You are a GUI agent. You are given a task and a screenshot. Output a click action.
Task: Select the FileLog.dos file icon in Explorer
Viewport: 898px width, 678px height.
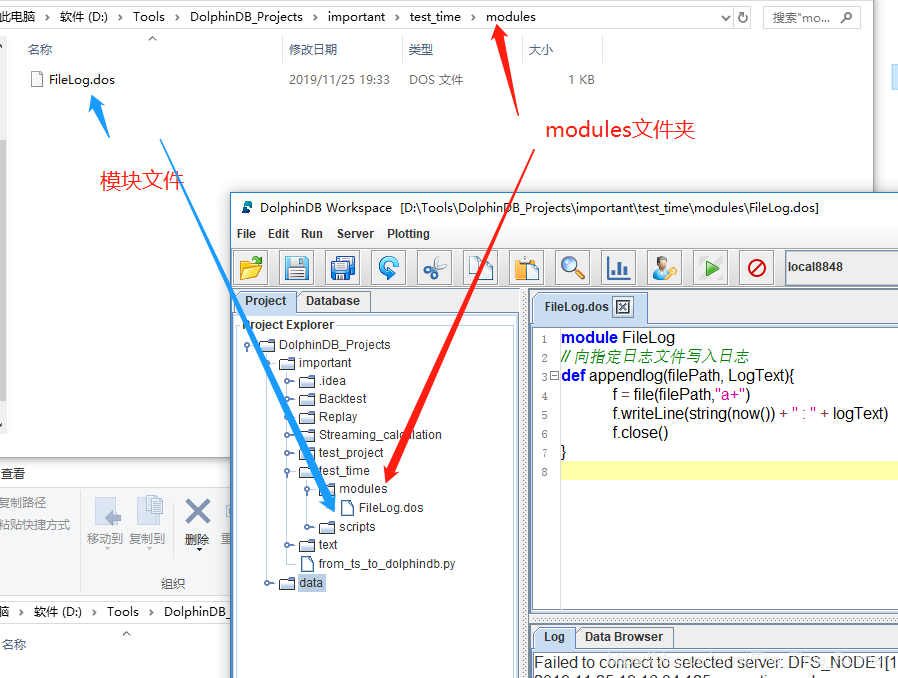37,79
